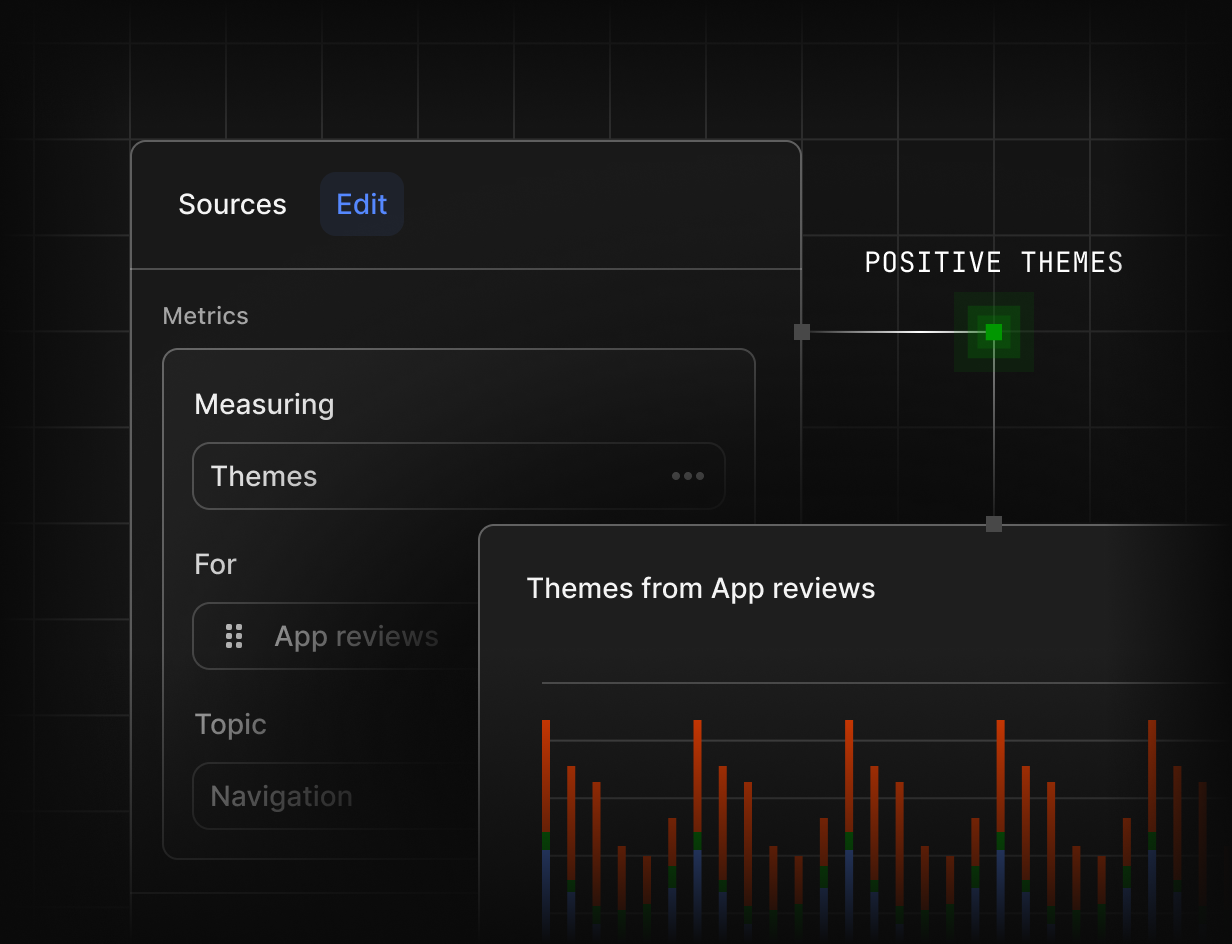
Task: Open the Themes dropdown under Measuring
Action: 440,476
